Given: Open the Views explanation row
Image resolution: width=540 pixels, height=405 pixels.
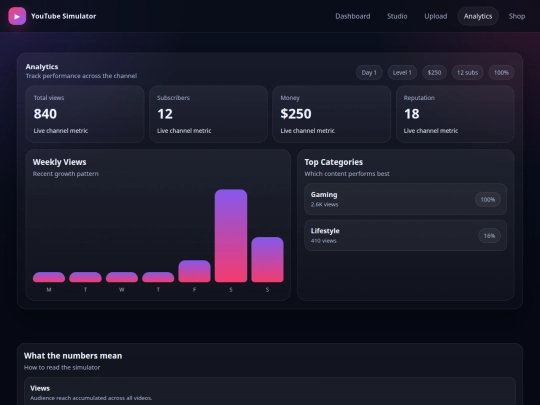Looking at the screenshot, I should (x=270, y=392).
